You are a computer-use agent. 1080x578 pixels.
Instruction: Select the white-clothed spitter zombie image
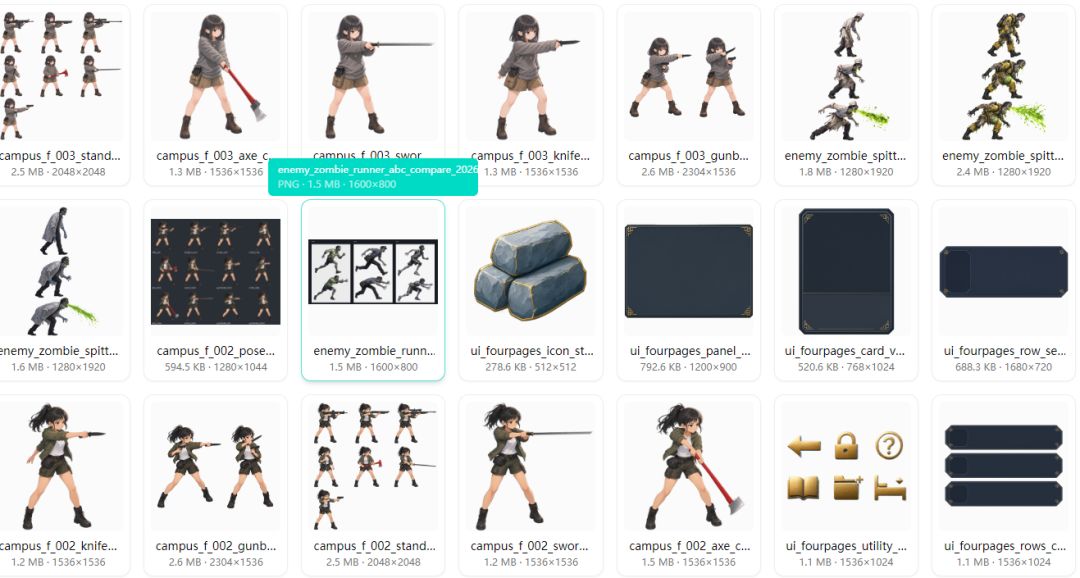coord(846,76)
